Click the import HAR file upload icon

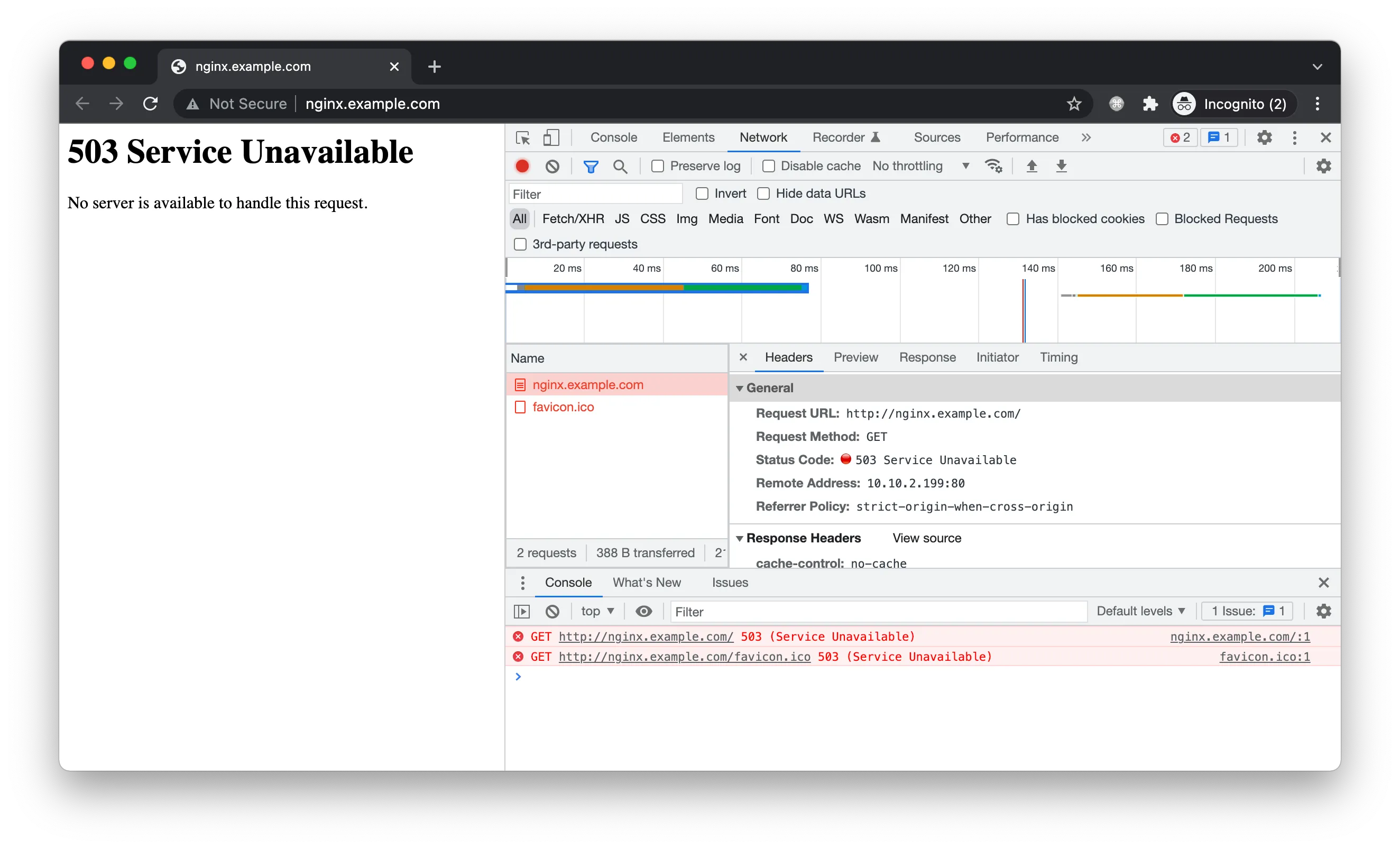click(x=1031, y=165)
